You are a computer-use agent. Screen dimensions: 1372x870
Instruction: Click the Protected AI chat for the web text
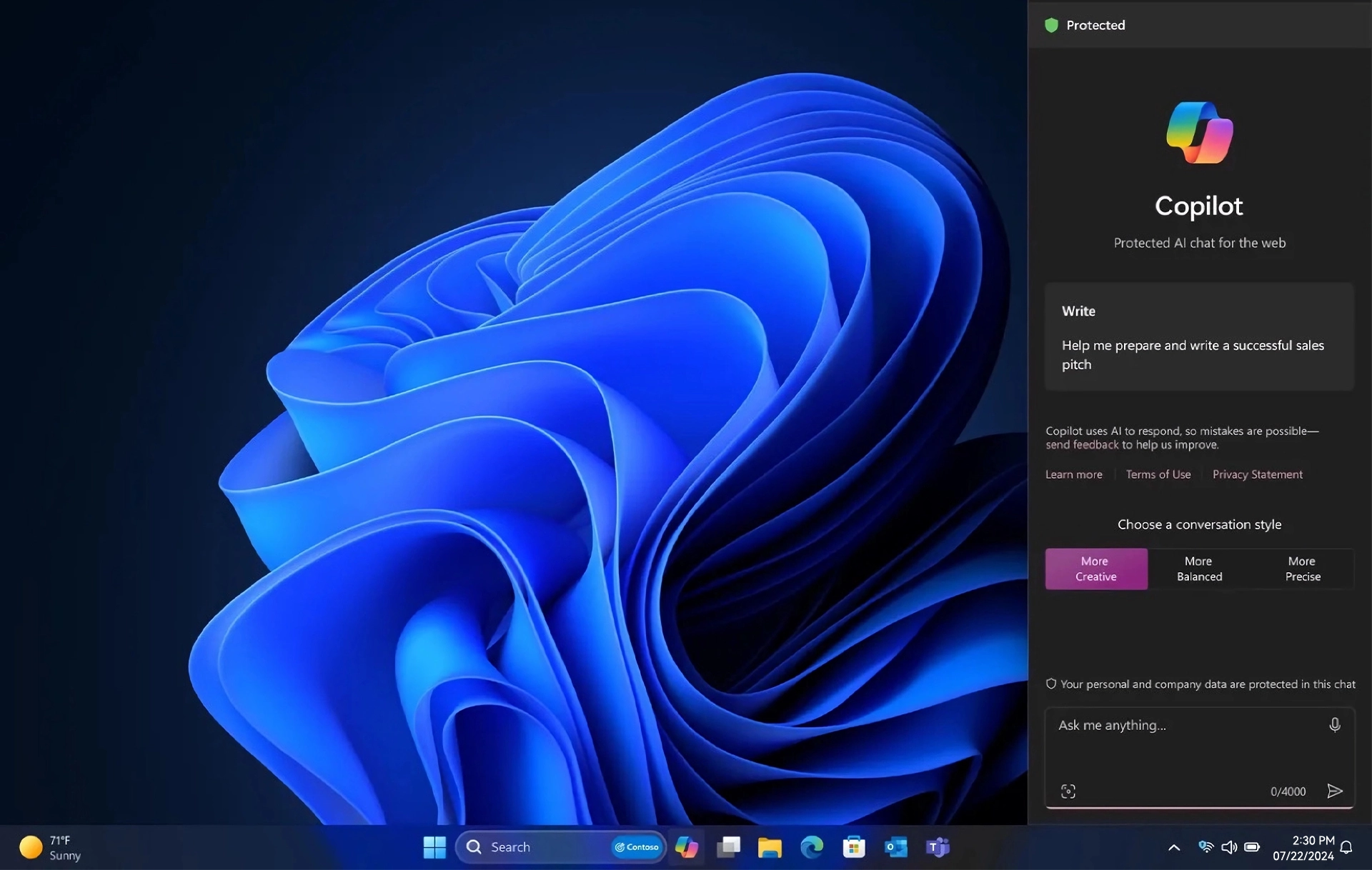(1199, 243)
